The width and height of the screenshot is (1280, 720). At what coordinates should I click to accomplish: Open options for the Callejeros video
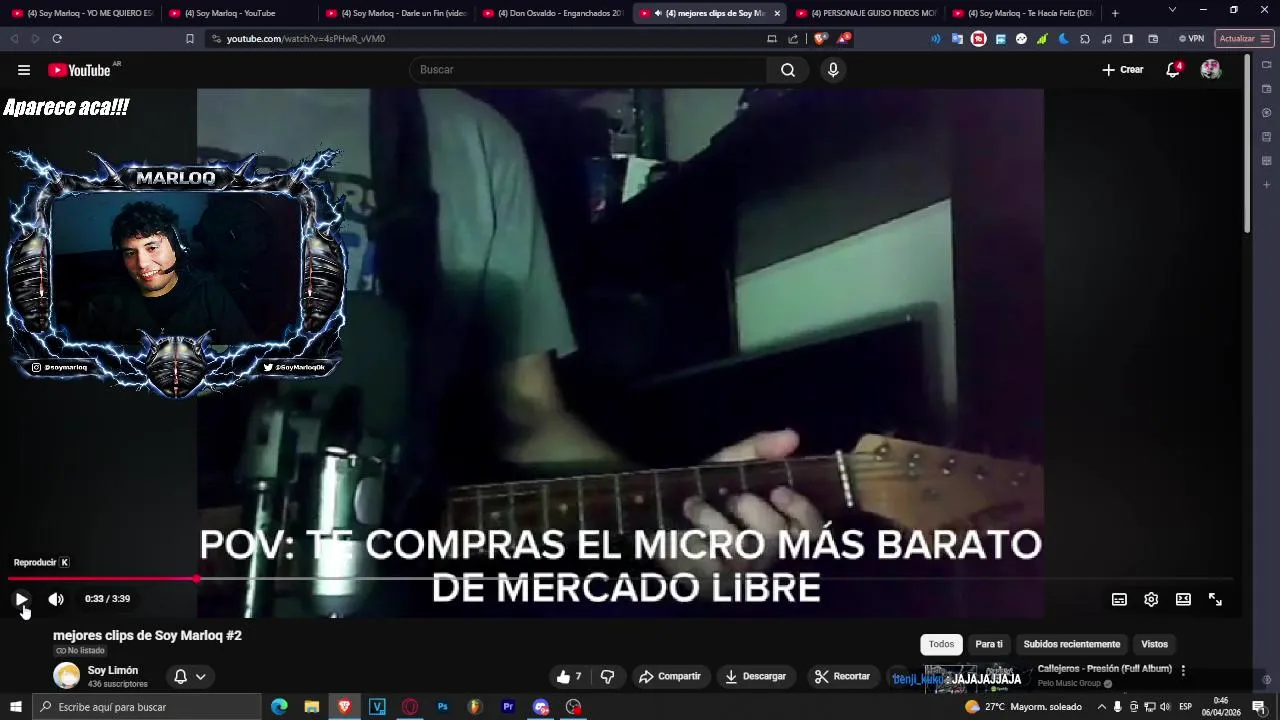click(1183, 671)
